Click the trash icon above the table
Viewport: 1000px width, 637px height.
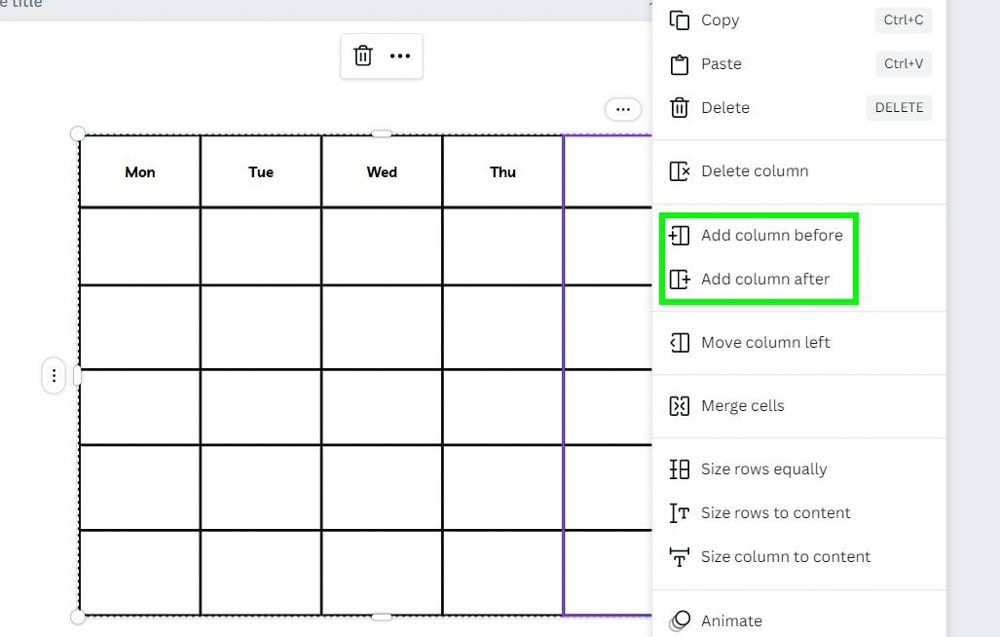(x=363, y=57)
